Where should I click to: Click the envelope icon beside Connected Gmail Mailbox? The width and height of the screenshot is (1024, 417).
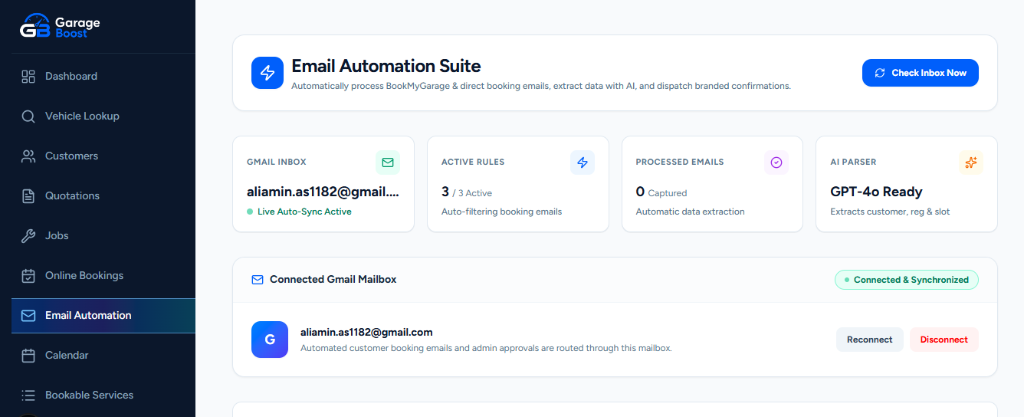[257, 279]
